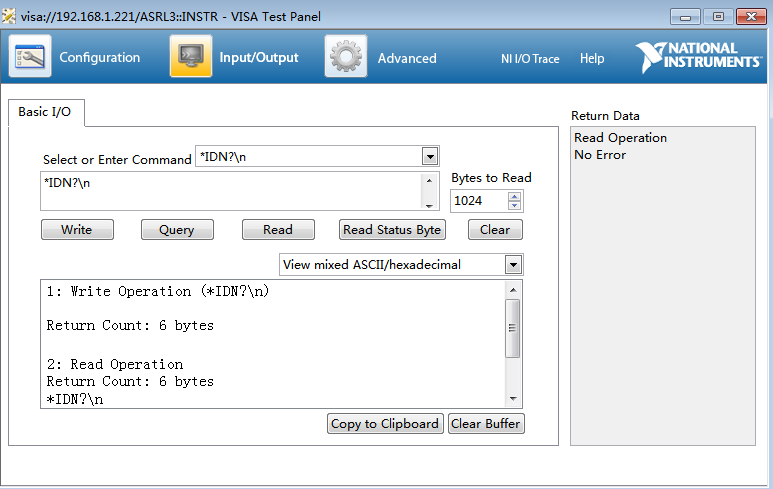Click 'Read Operation' in Return Data panel
Viewport: 773px width, 489px height.
pyautogui.click(x=620, y=138)
